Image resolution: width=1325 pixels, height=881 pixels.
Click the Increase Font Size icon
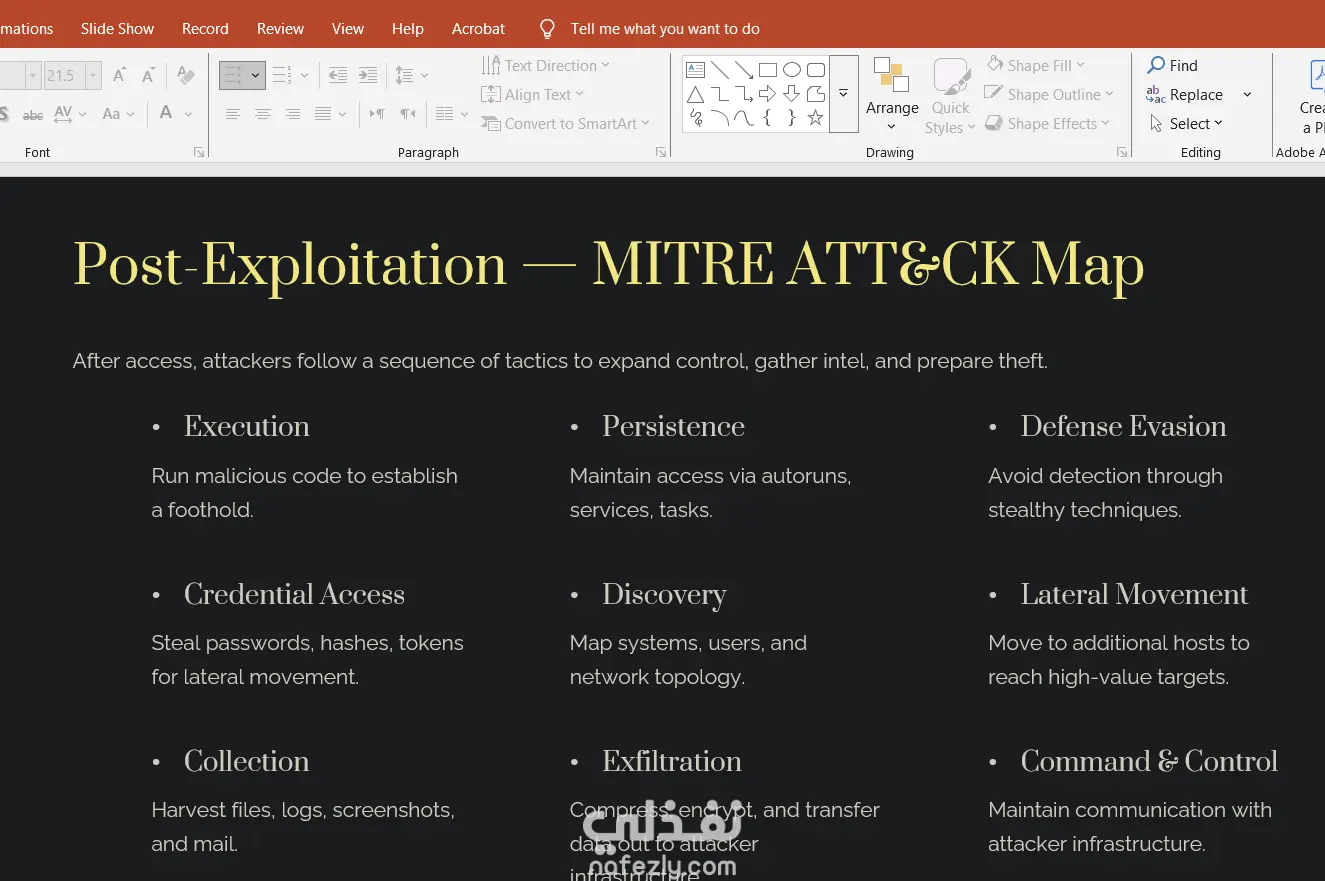coord(120,75)
